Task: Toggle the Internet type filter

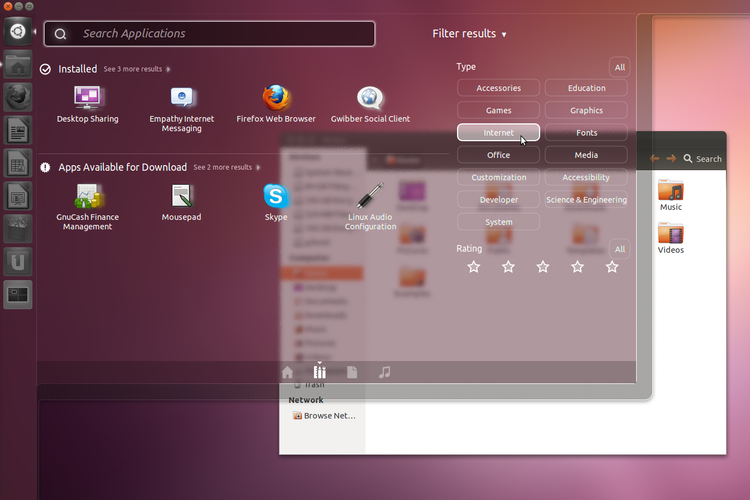Action: 498,132
